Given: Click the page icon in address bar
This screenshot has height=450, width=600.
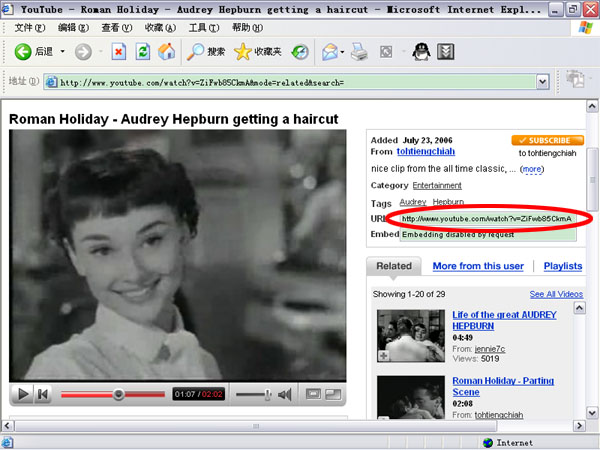Looking at the screenshot, I should [52, 82].
